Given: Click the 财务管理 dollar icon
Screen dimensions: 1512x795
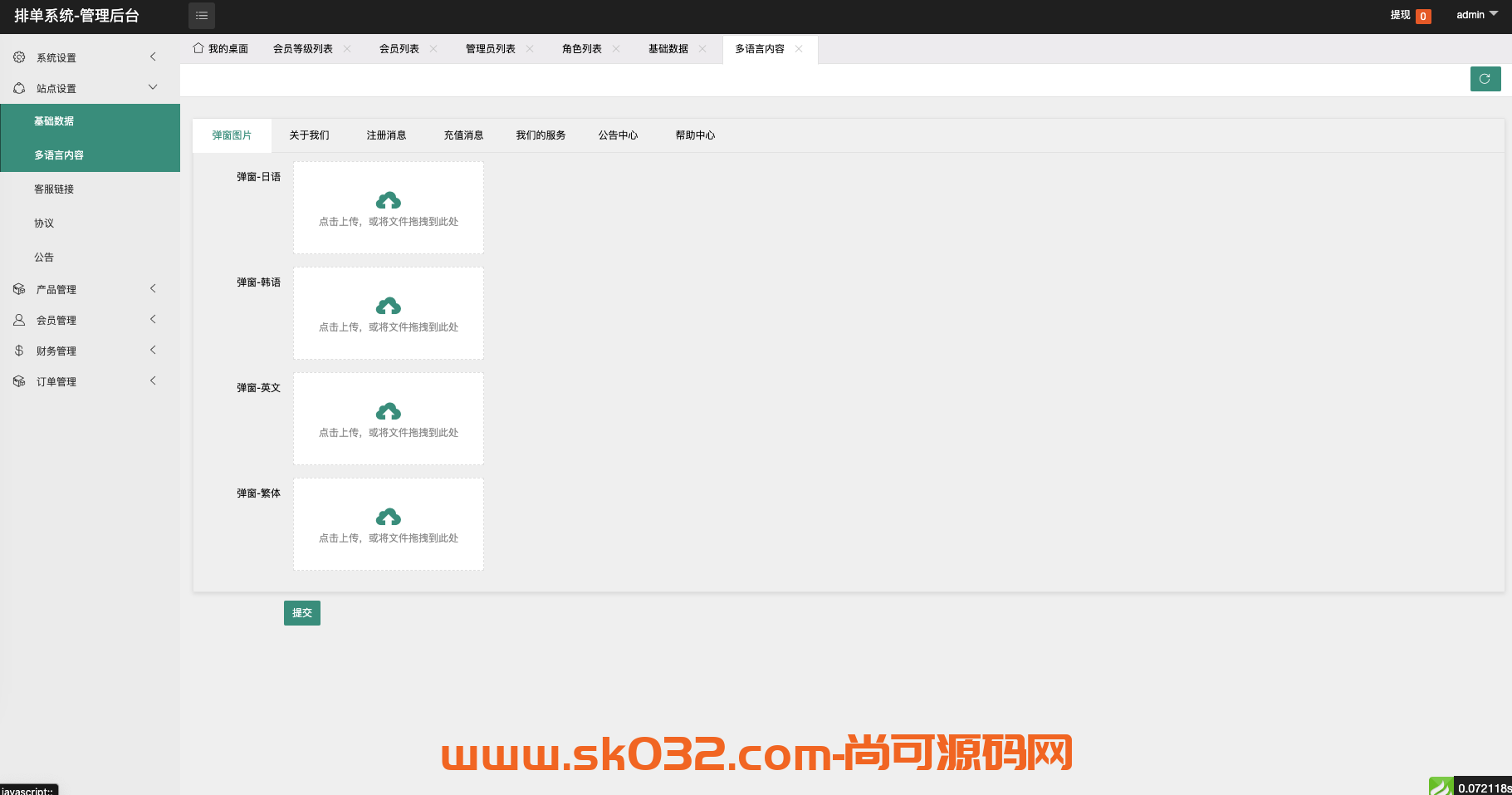Looking at the screenshot, I should [x=19, y=351].
